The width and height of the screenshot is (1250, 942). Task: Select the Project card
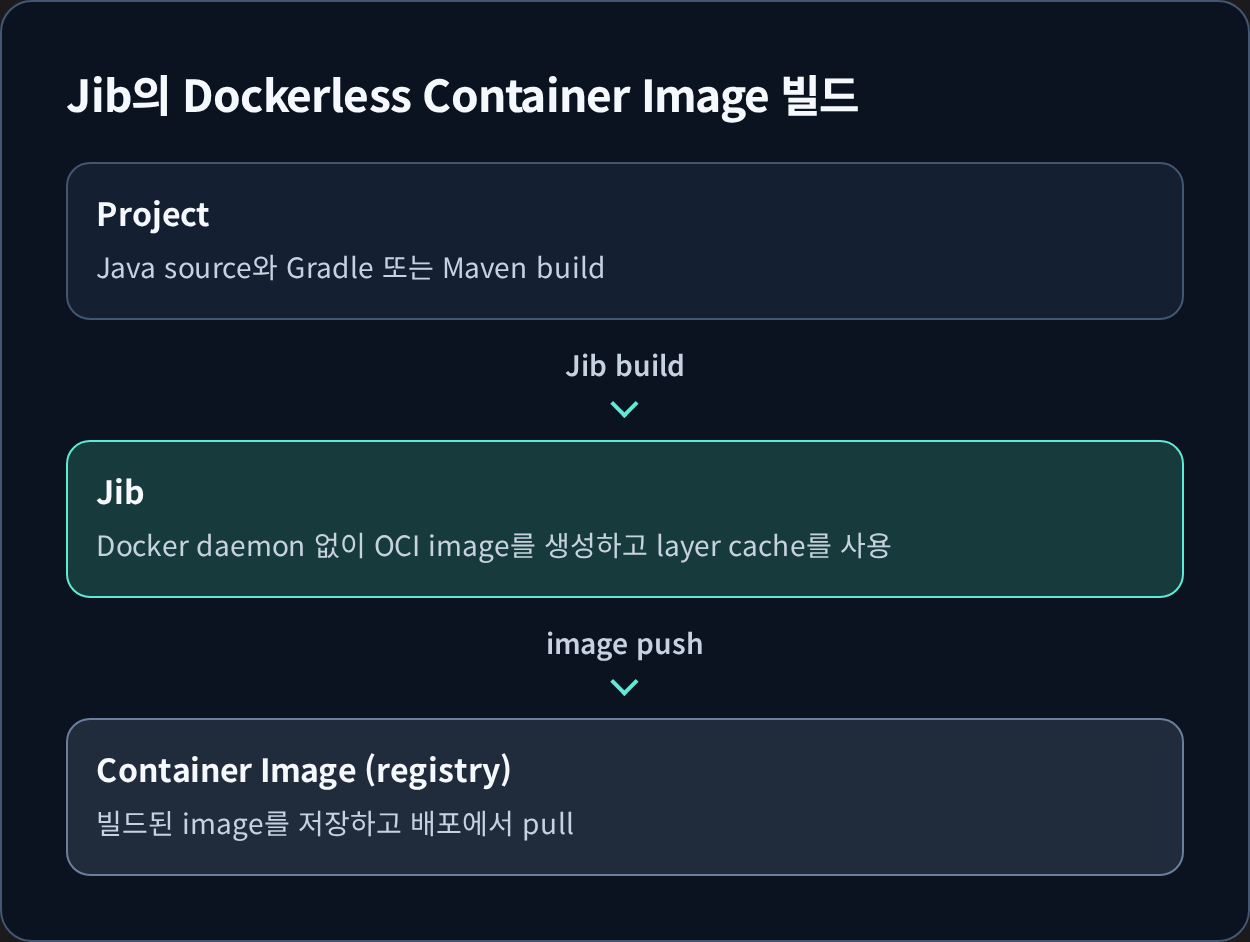[625, 241]
